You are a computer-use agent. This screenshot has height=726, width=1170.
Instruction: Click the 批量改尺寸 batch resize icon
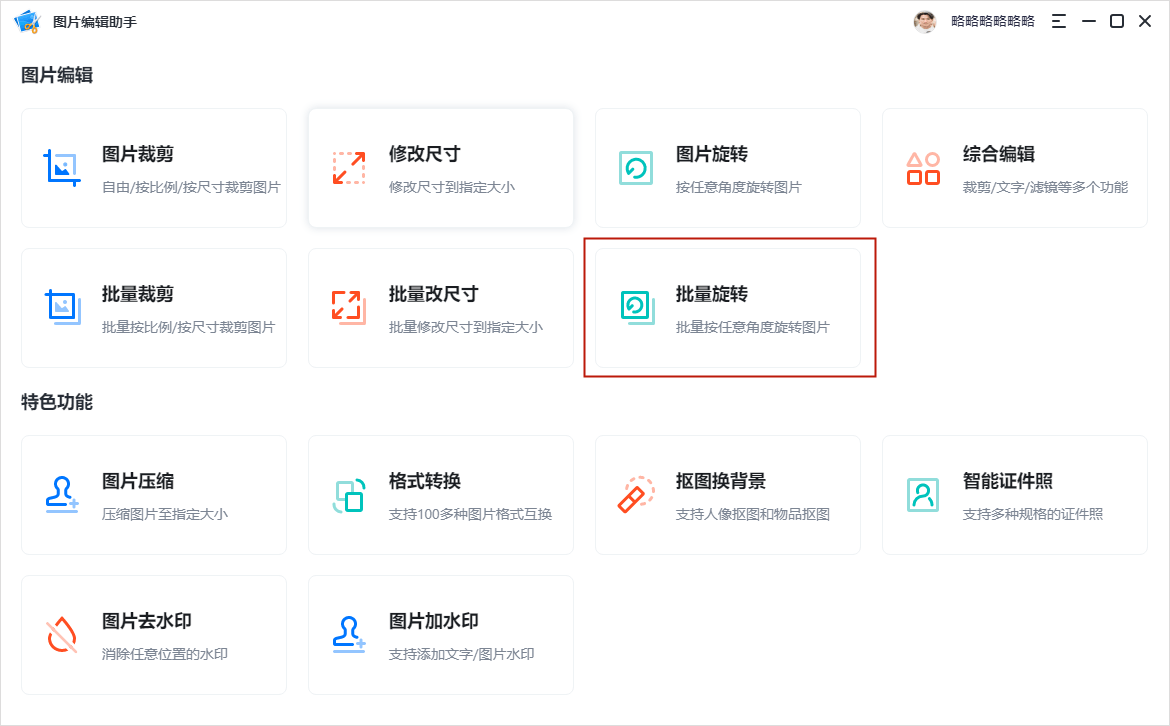[x=348, y=307]
